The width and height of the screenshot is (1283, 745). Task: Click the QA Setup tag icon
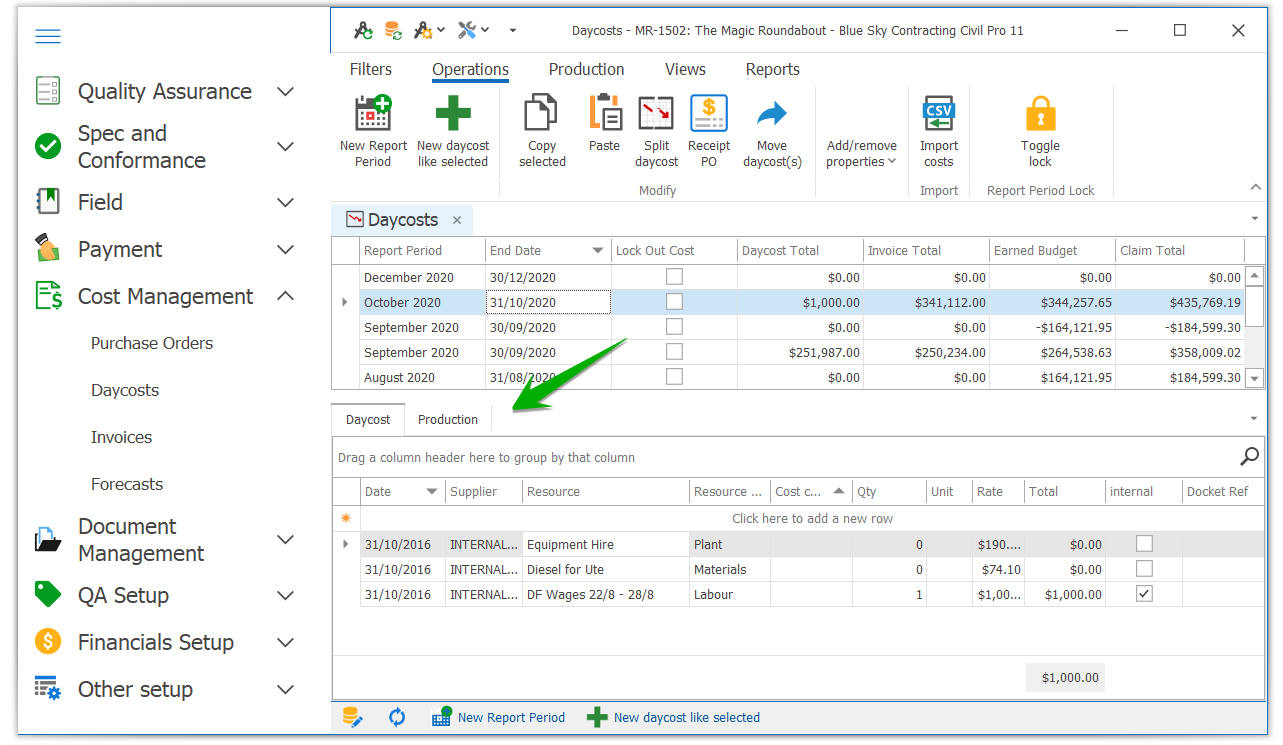pyautogui.click(x=48, y=595)
